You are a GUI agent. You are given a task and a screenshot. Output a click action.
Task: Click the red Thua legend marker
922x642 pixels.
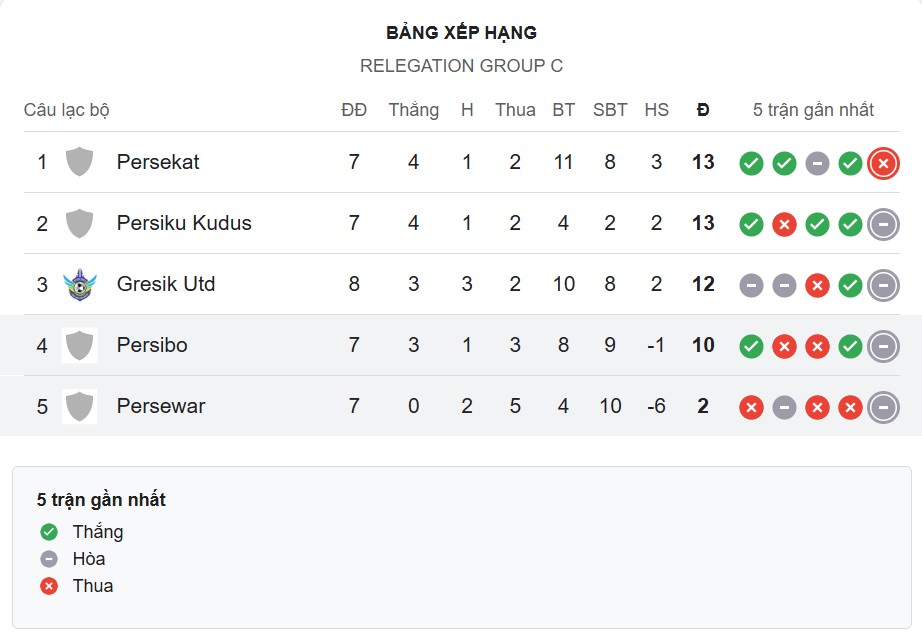click(x=46, y=586)
